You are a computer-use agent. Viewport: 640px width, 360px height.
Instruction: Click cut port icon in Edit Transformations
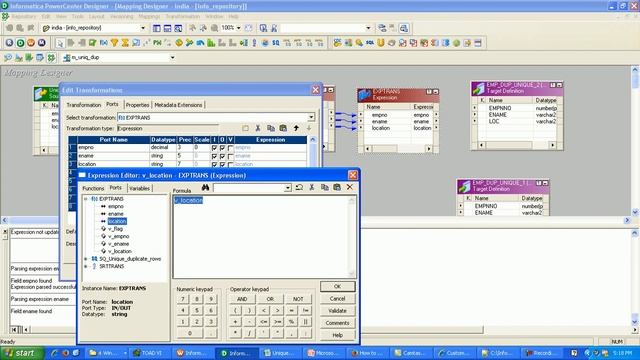(258, 128)
